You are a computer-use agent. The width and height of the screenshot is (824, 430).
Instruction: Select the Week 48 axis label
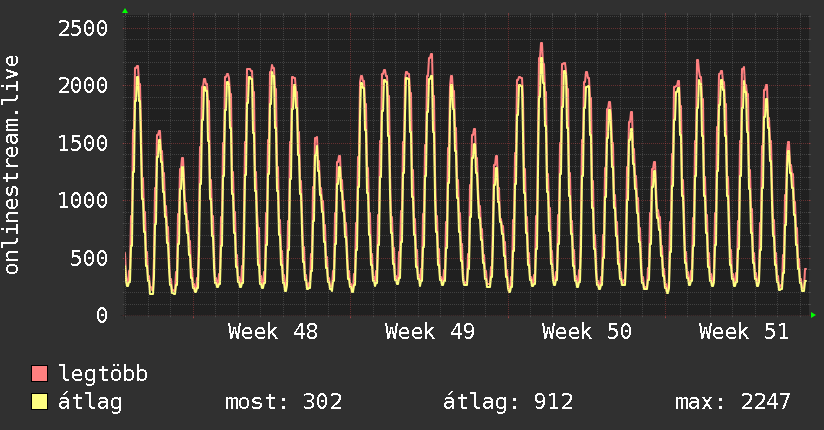[x=273, y=332]
